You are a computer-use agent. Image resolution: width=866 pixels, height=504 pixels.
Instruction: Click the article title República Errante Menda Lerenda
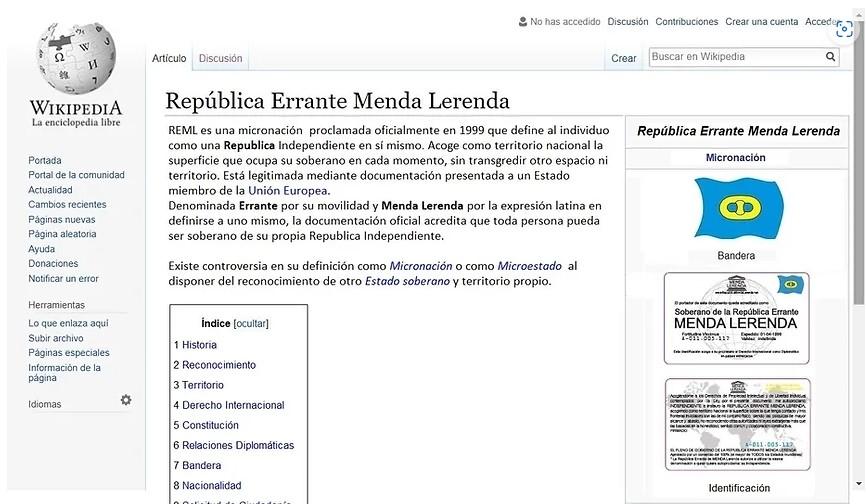click(337, 101)
